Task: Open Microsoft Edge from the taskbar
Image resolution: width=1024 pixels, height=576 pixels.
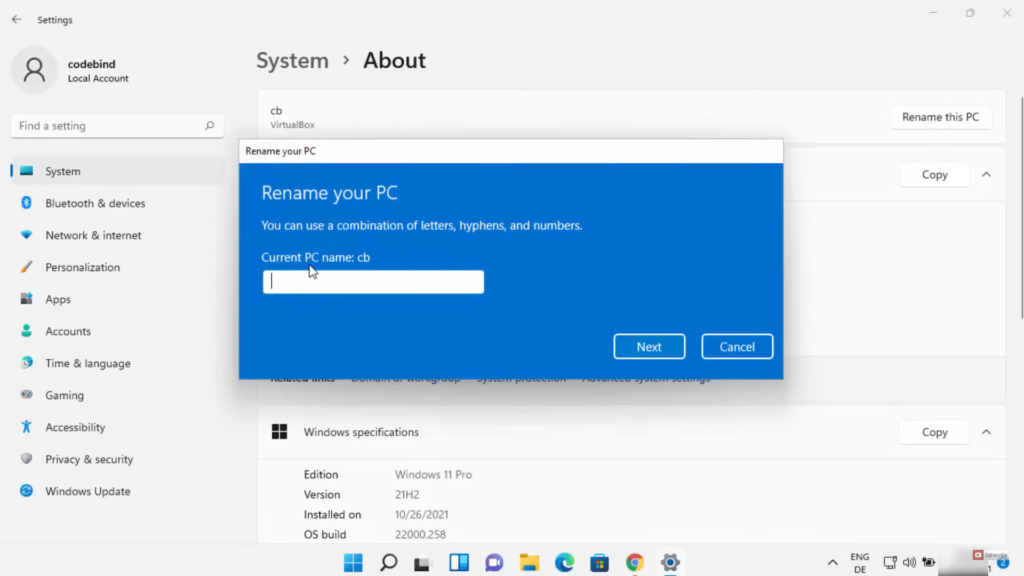Action: tap(564, 562)
